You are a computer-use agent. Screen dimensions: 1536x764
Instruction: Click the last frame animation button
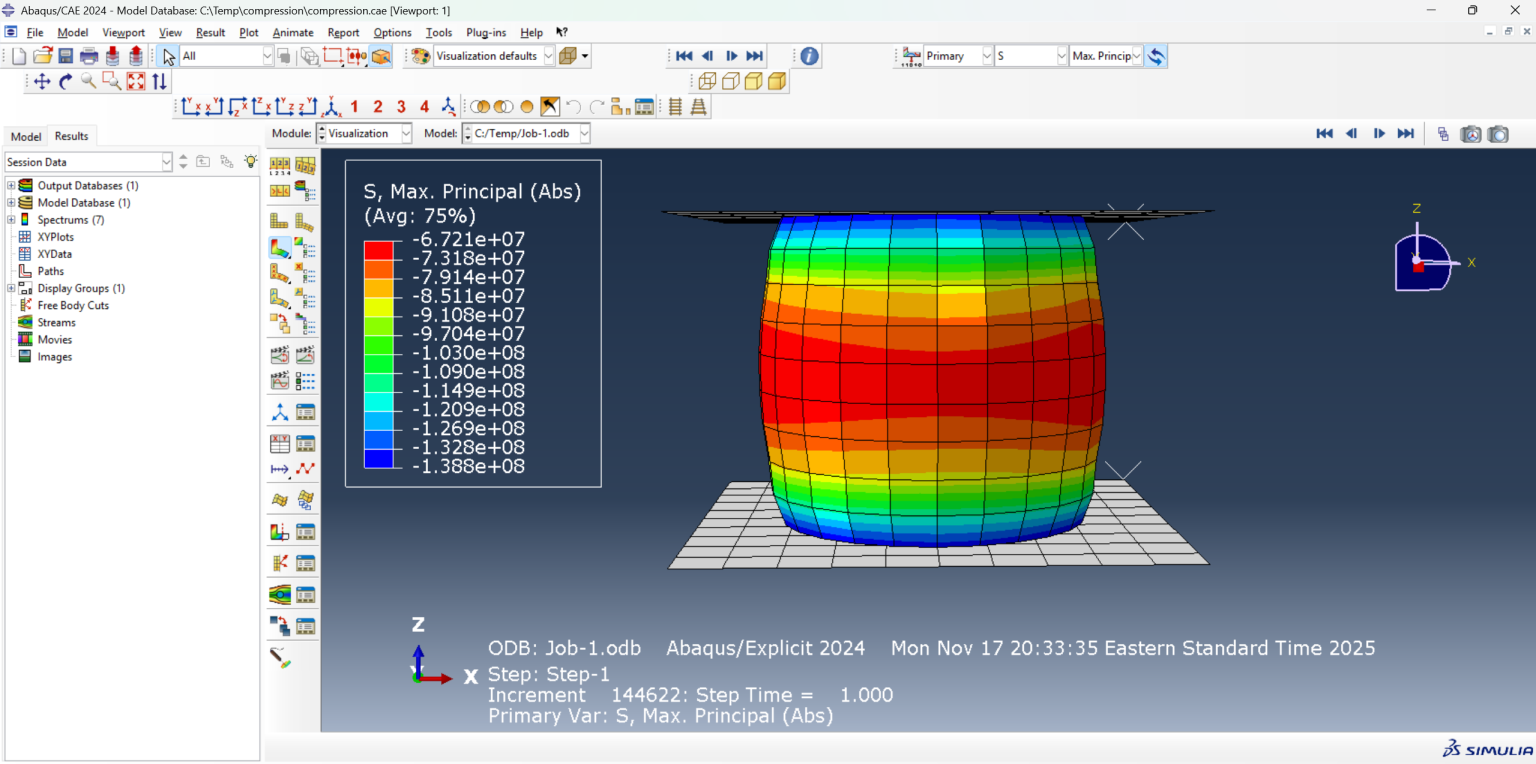click(755, 56)
